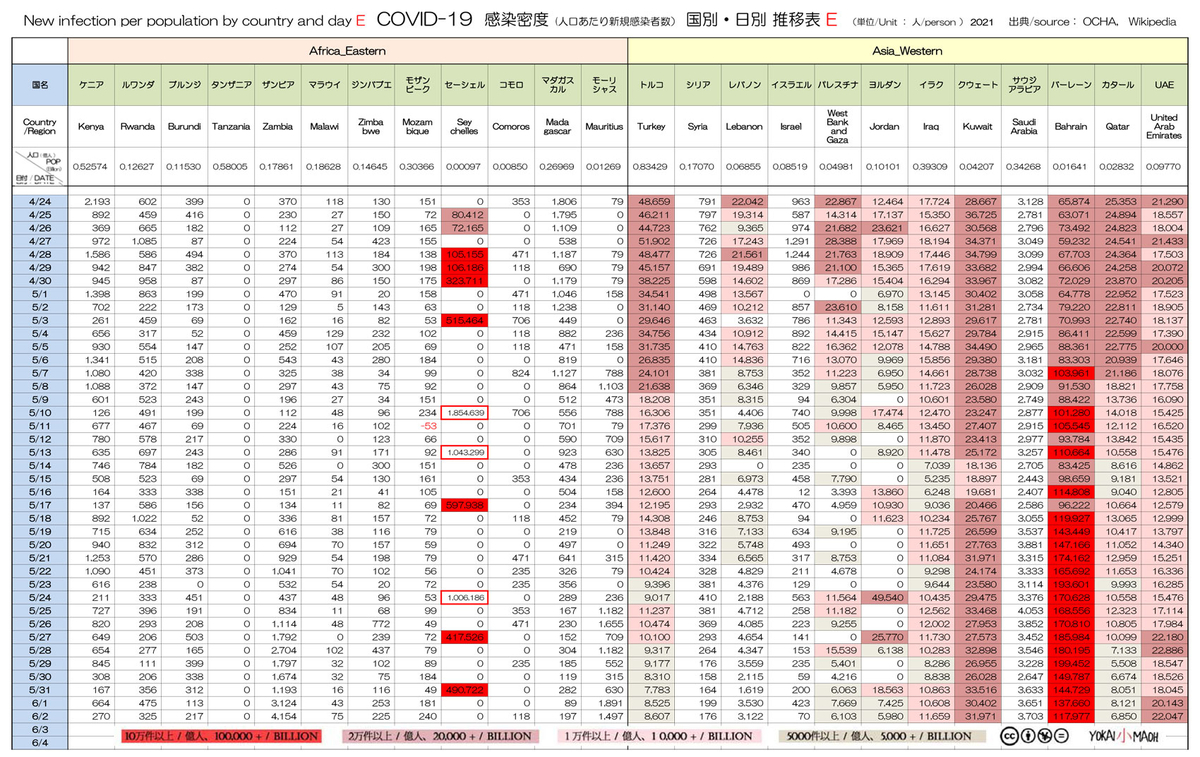Image resolution: width=1200 pixels, height=757 pixels.
Task: Click the 6/2 date row label
Action: (40, 716)
